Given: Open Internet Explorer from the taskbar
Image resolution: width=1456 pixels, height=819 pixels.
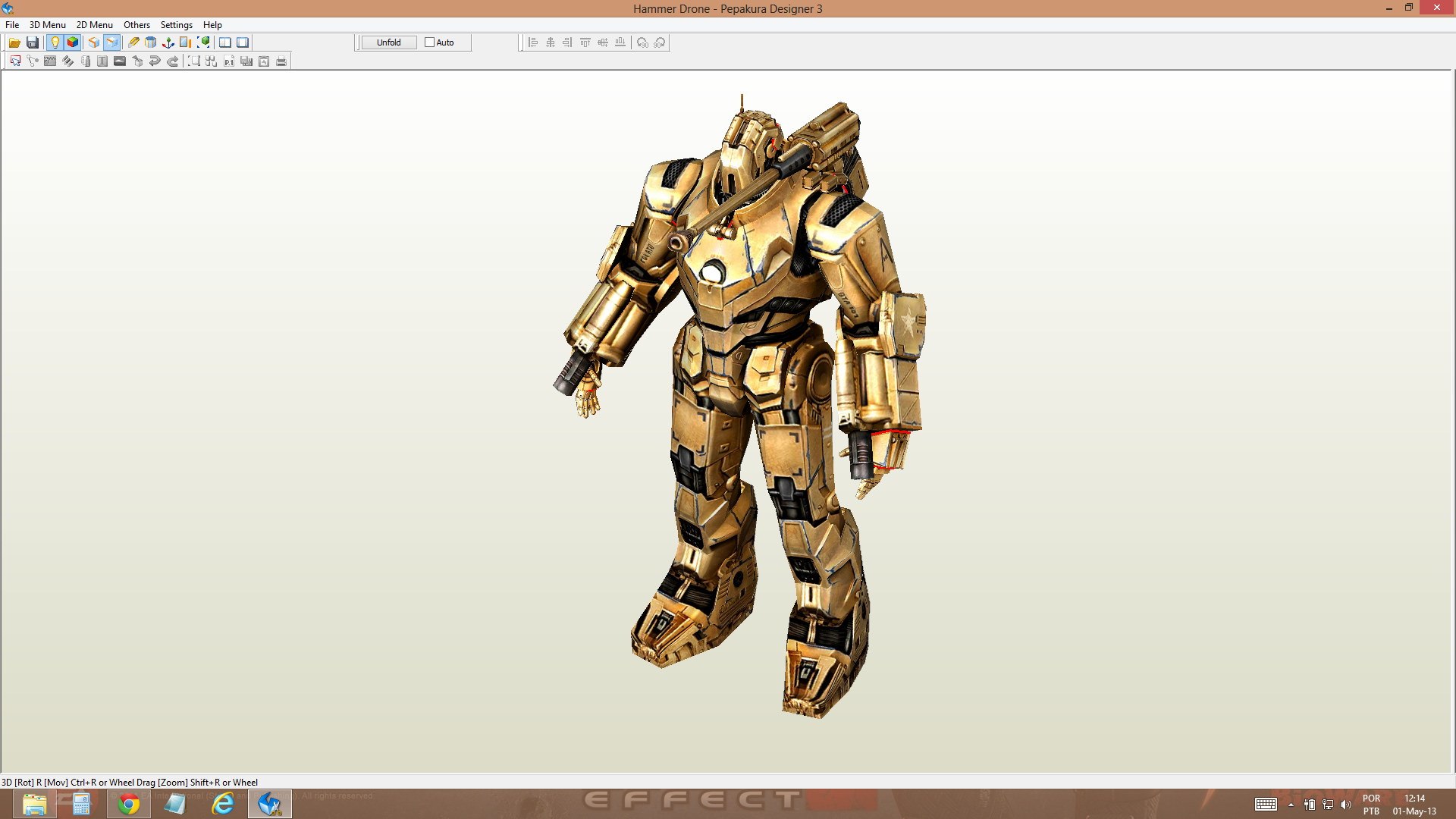Looking at the screenshot, I should pos(223,804).
